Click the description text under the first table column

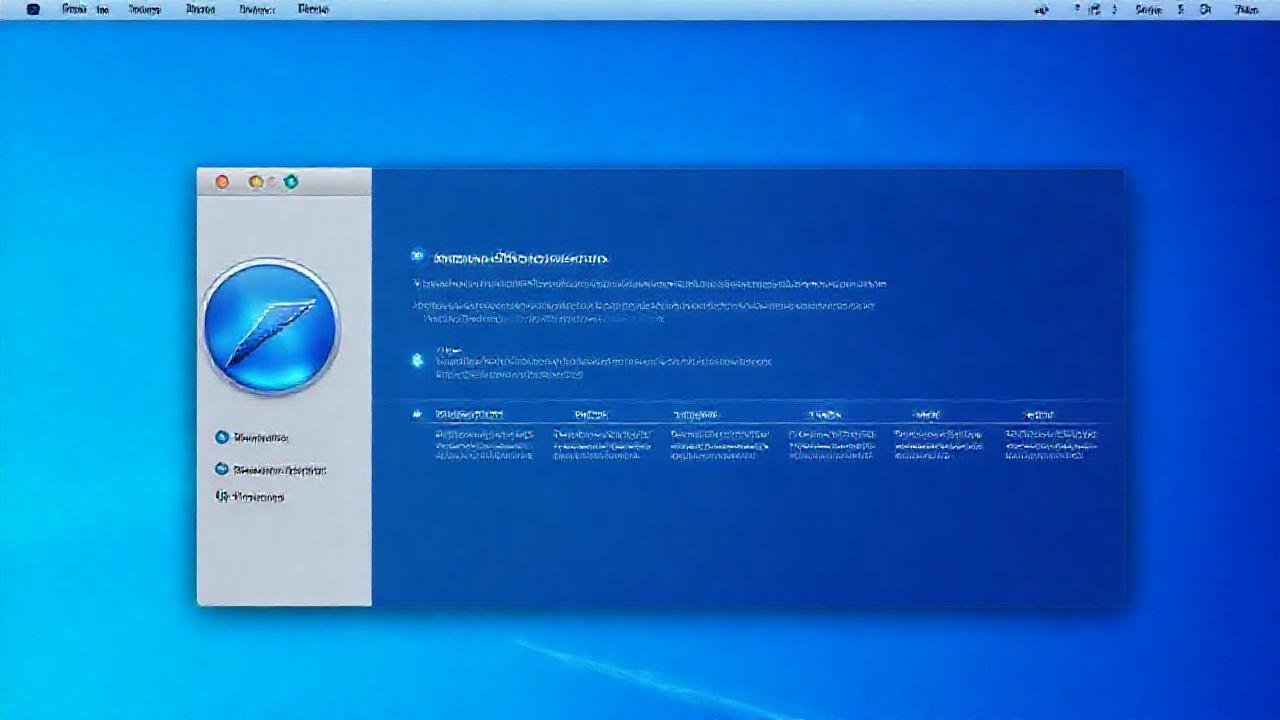(485, 444)
